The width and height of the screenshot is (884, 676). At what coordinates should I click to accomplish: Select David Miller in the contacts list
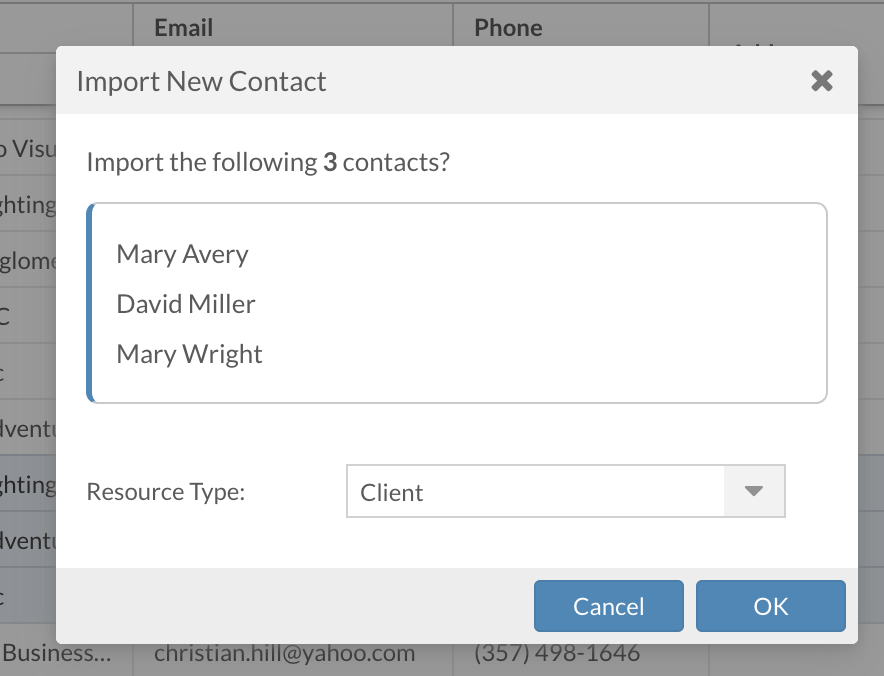click(186, 304)
